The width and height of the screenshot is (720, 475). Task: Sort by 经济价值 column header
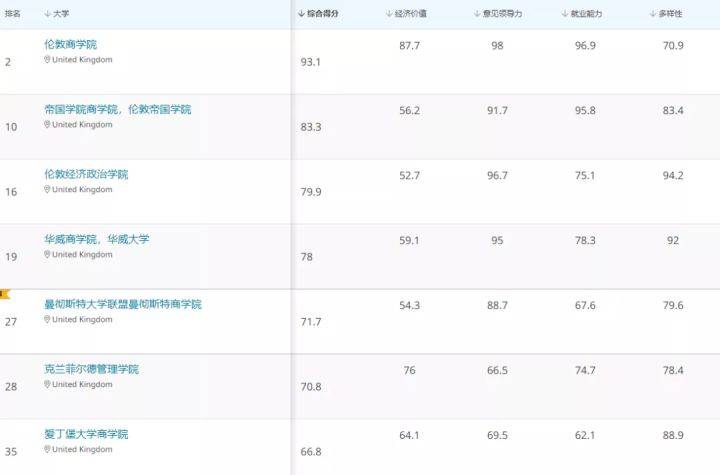[x=406, y=14]
